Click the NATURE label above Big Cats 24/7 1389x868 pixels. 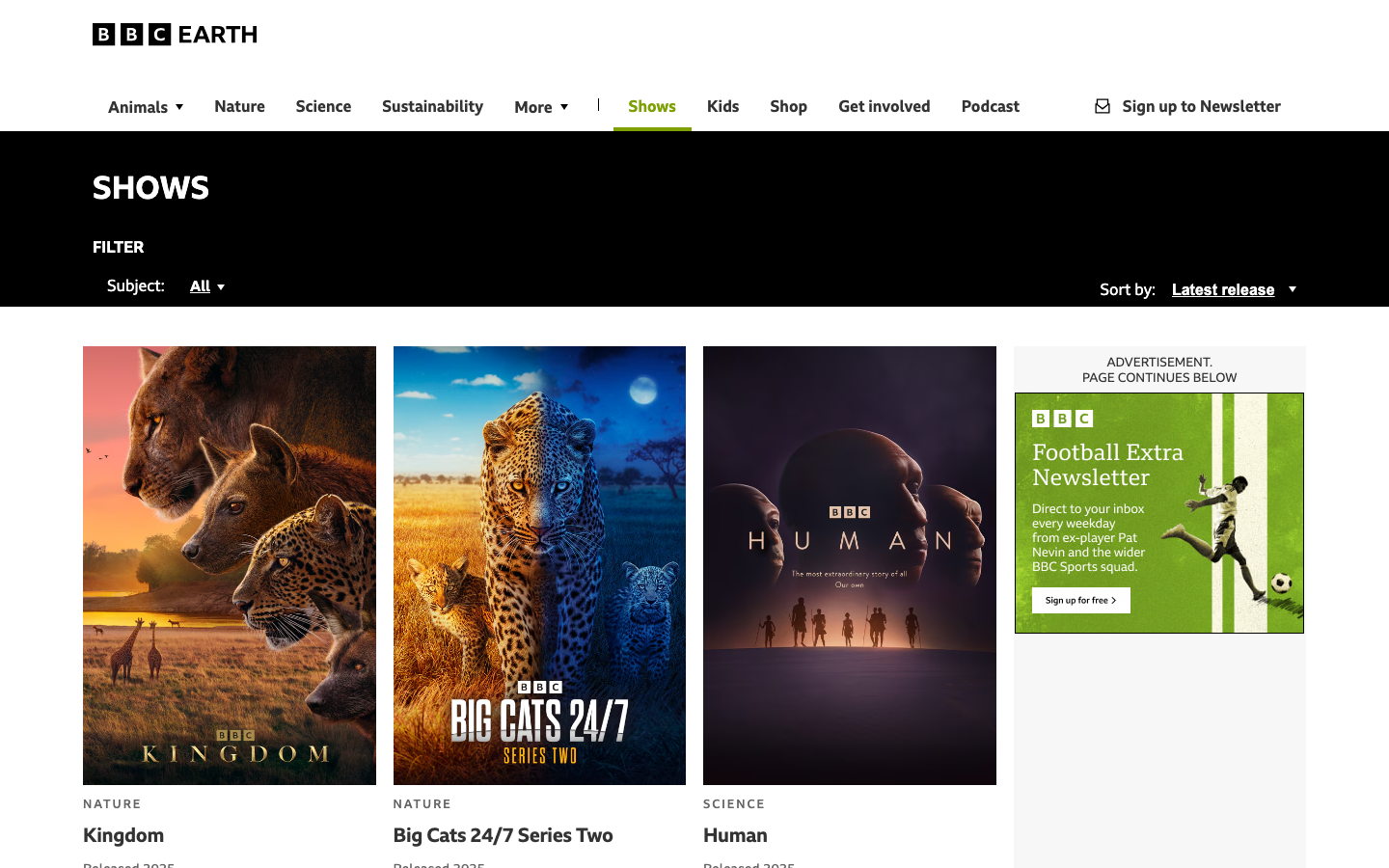(422, 803)
